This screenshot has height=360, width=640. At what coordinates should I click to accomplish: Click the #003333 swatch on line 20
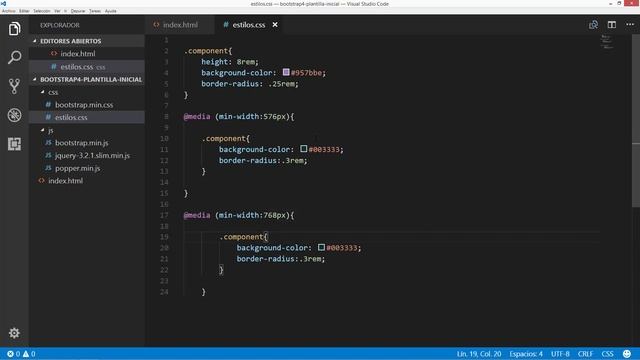pyautogui.click(x=321, y=247)
